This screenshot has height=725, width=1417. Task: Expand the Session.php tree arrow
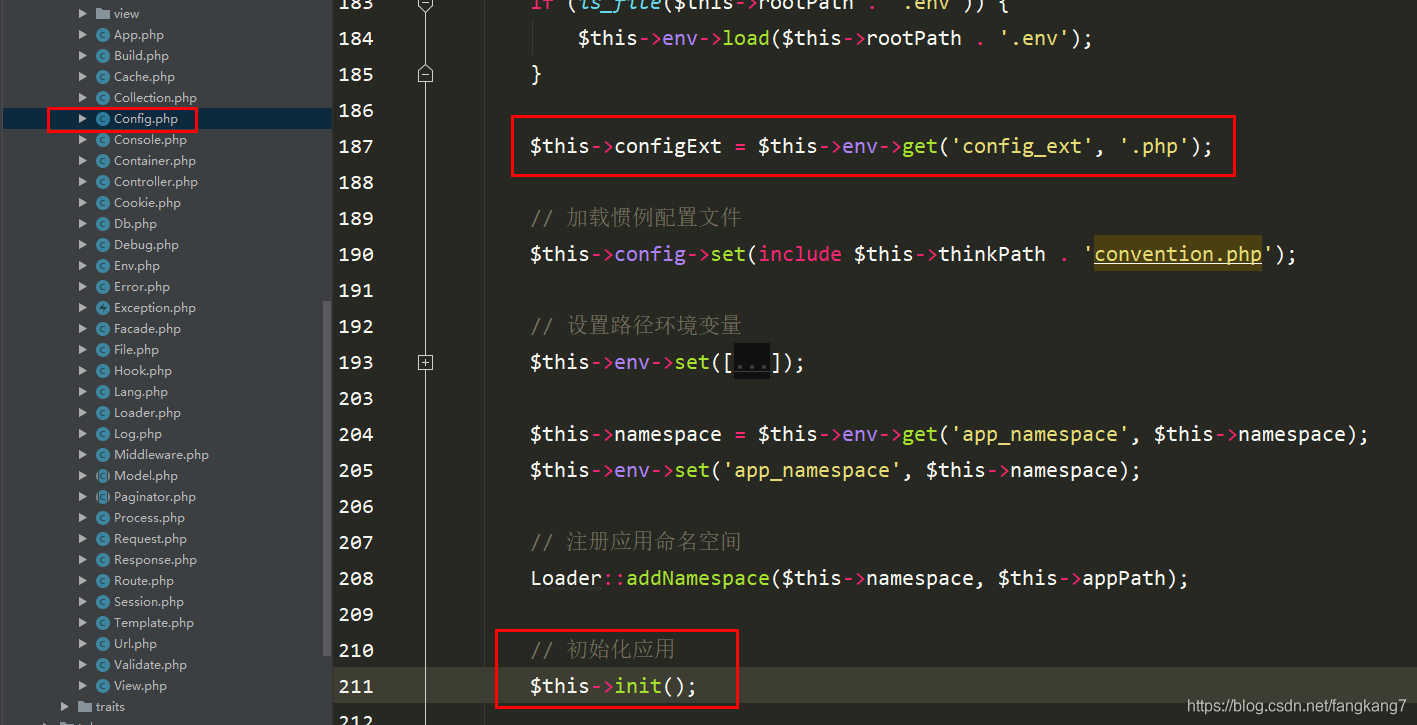coord(83,602)
